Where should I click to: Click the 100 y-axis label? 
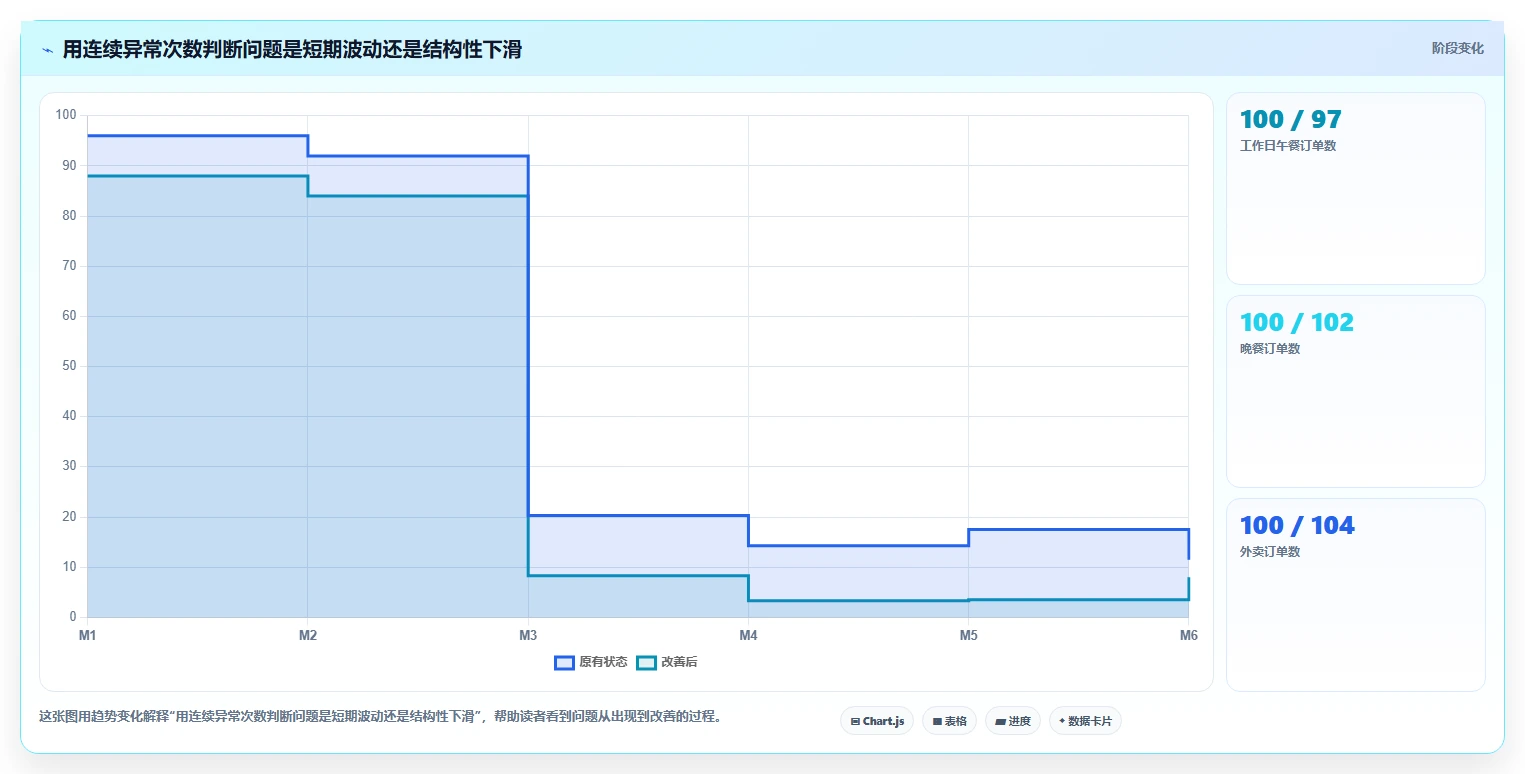click(66, 115)
